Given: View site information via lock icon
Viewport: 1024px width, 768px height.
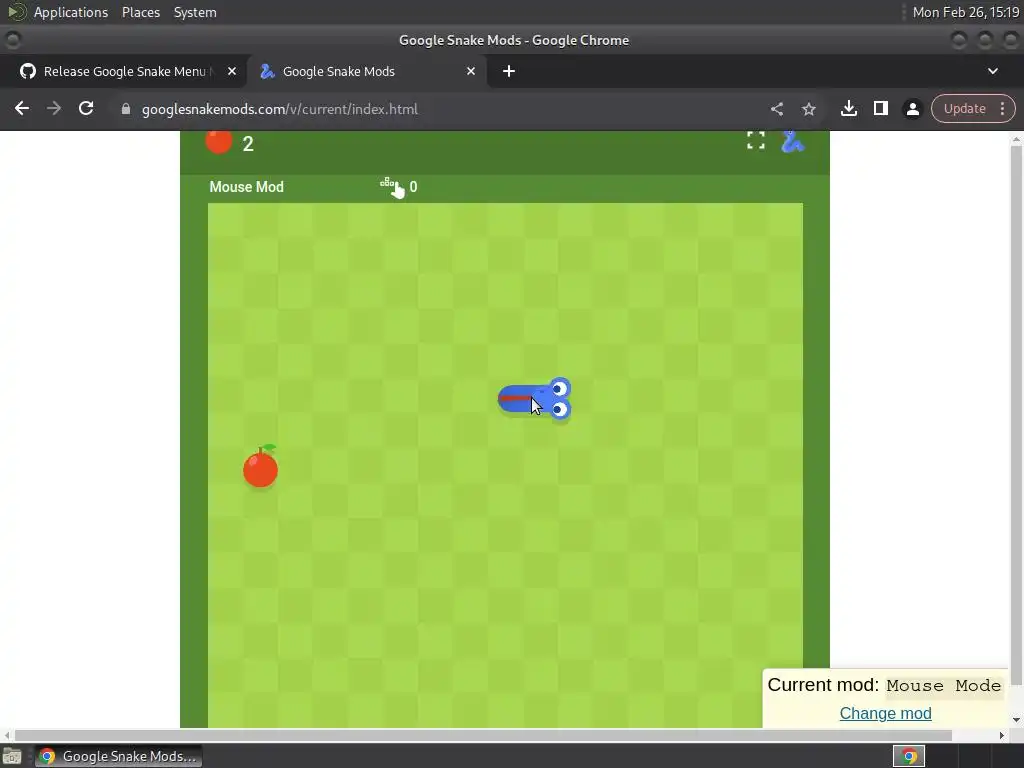Looking at the screenshot, I should [x=125, y=109].
